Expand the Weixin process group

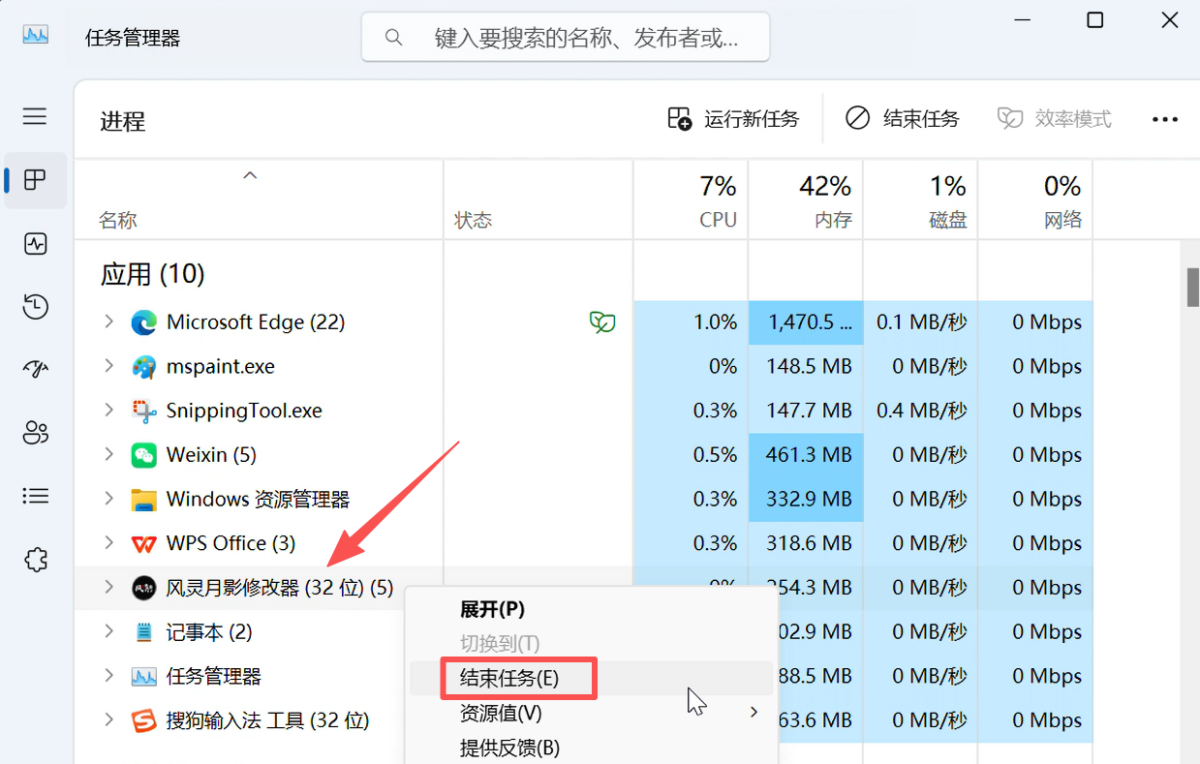coord(109,455)
